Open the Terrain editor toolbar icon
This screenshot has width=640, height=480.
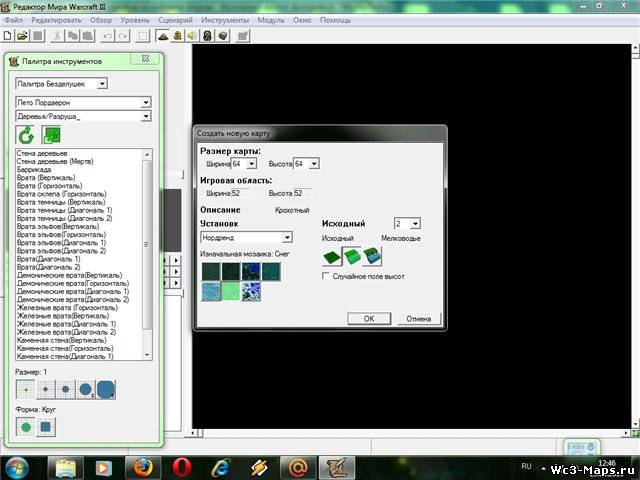(x=163, y=36)
